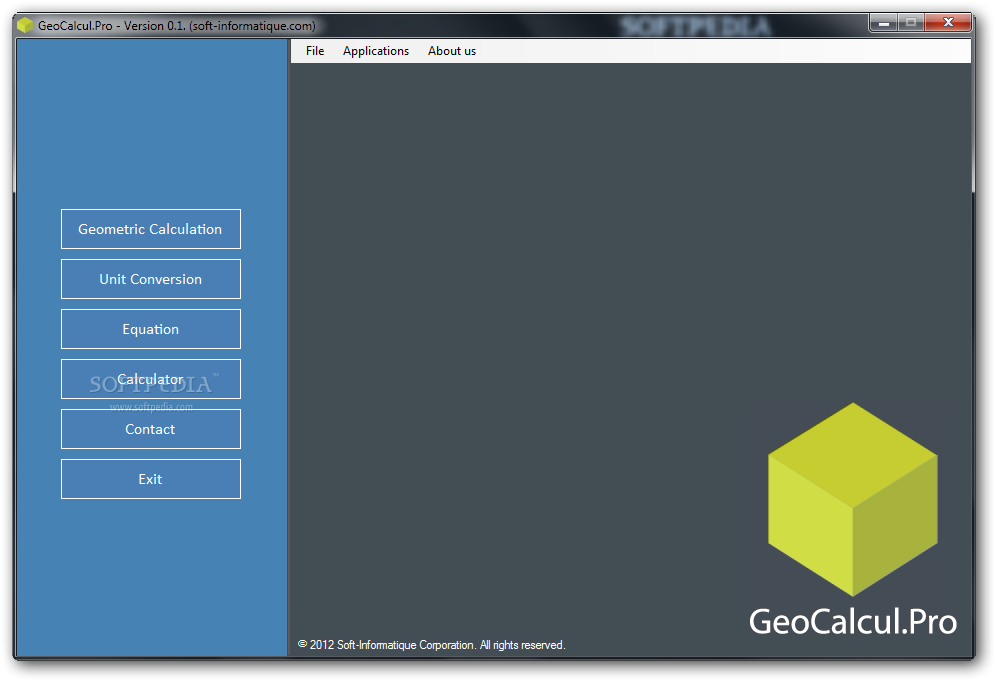Click the GeoCalcul.Pro logo wordmark text
The height and width of the screenshot is (681, 996).
point(853,621)
